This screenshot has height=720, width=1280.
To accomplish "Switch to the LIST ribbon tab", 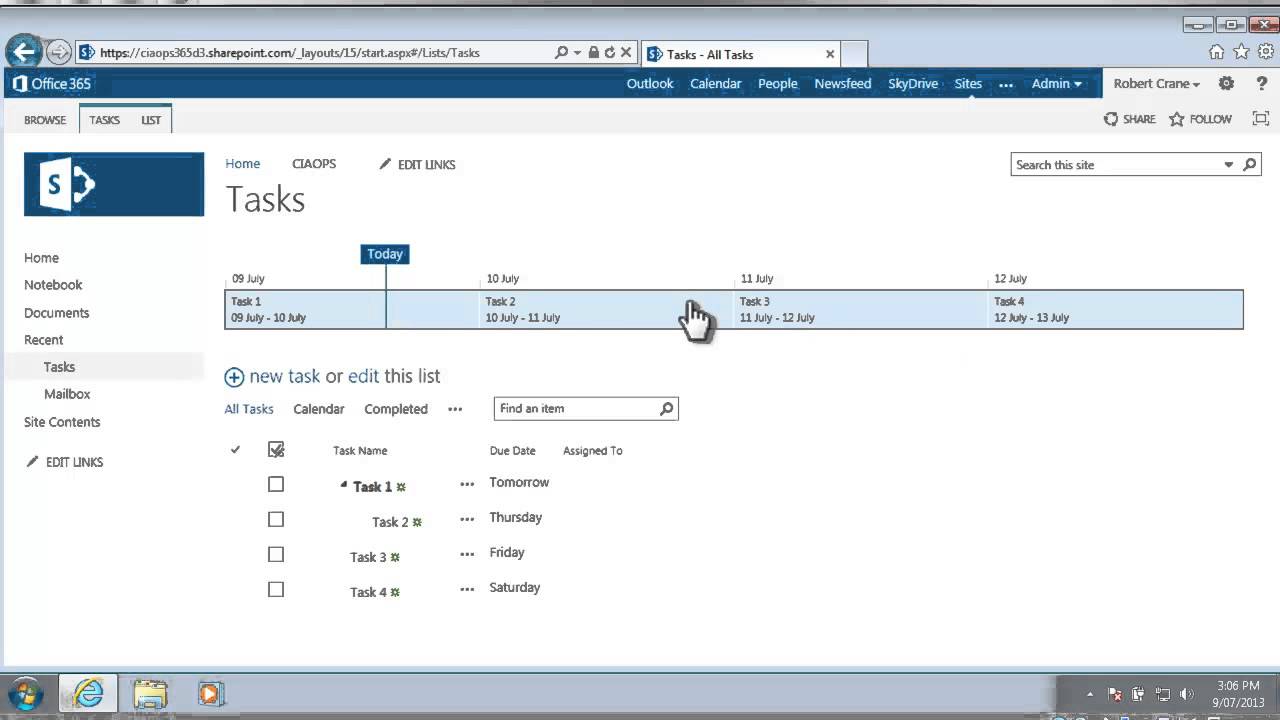I will pyautogui.click(x=151, y=120).
